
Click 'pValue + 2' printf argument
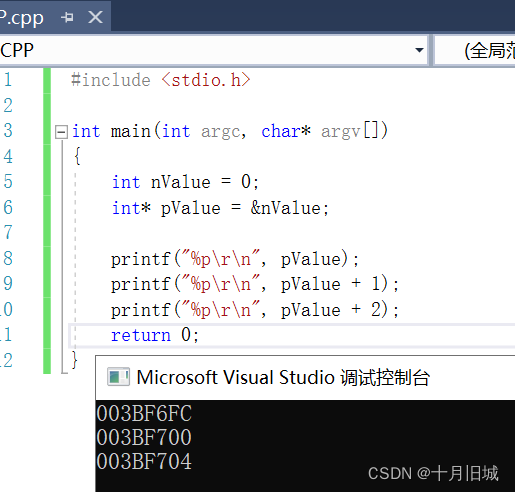(330, 310)
